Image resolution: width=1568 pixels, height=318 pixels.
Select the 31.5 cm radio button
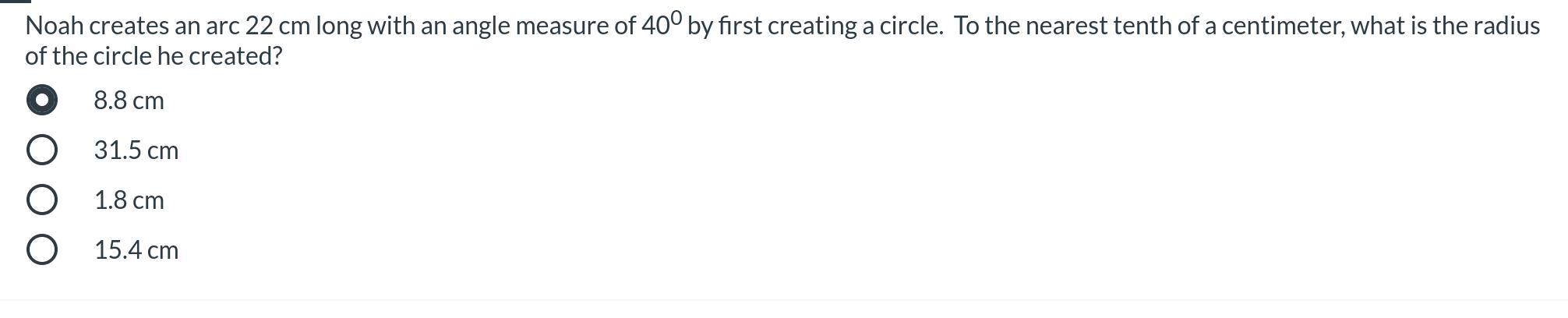tap(41, 150)
